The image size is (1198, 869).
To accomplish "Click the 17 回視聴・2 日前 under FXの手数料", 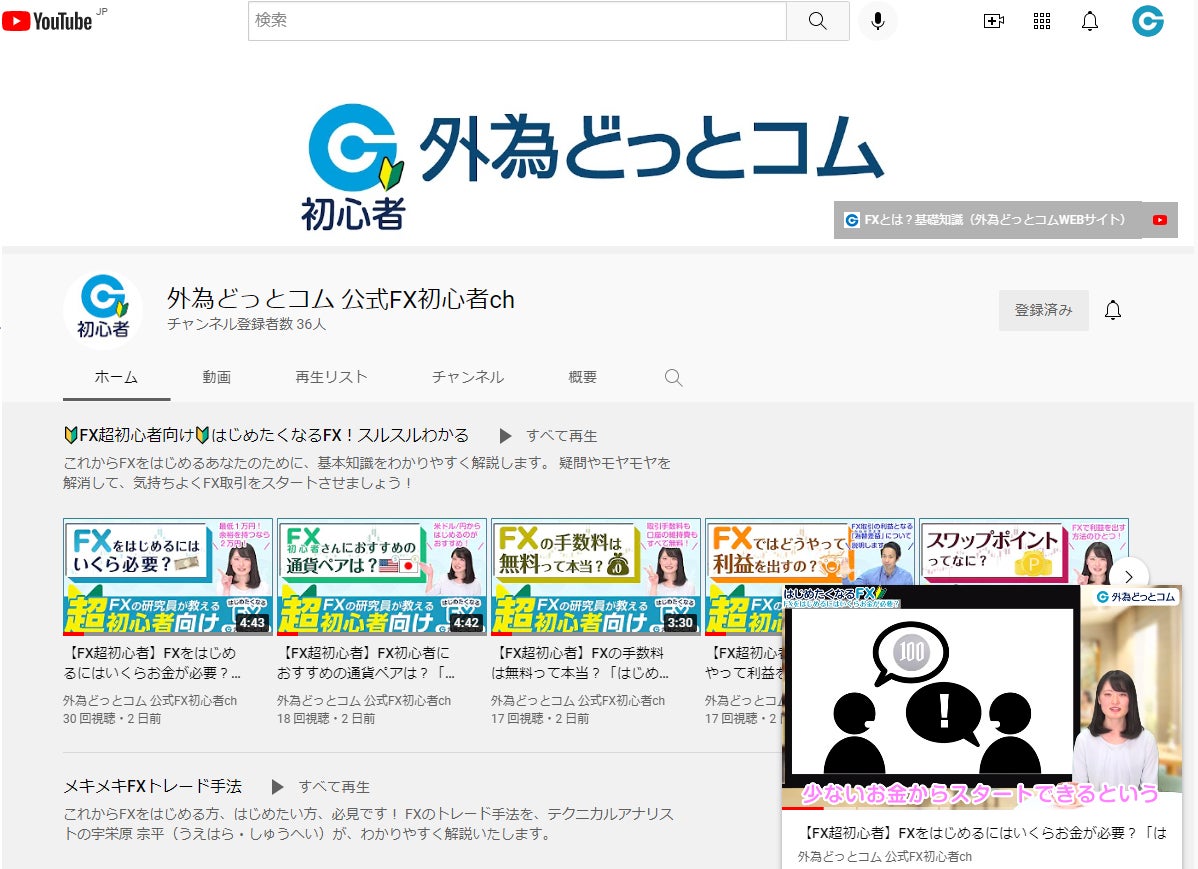I will (540, 718).
